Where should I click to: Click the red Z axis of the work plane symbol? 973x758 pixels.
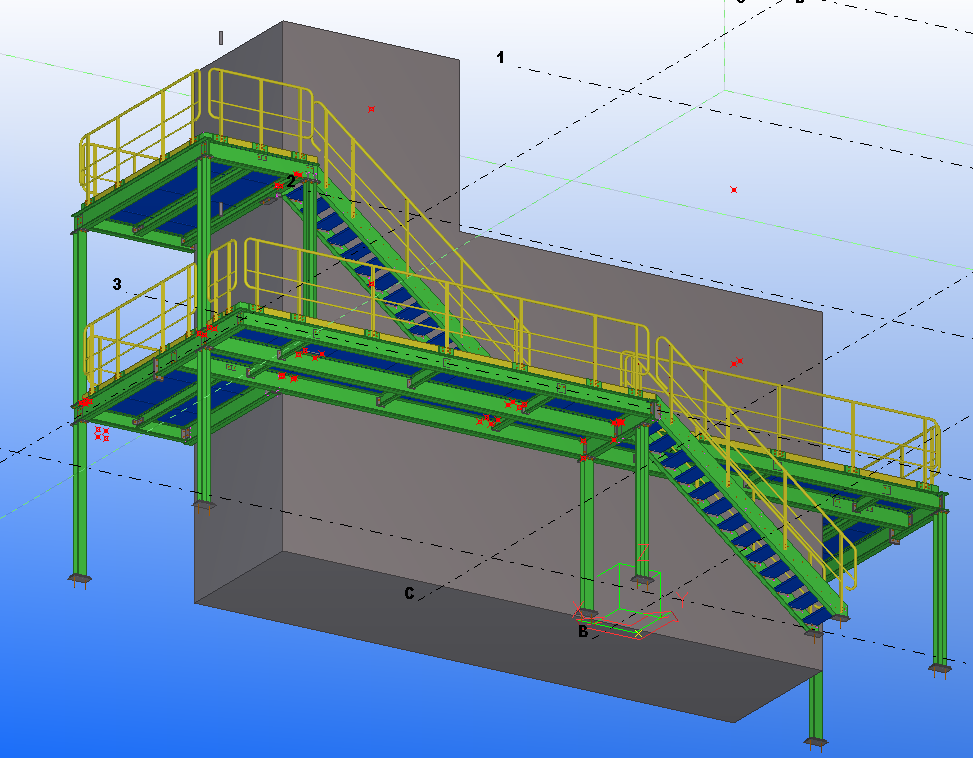pyautogui.click(x=642, y=553)
